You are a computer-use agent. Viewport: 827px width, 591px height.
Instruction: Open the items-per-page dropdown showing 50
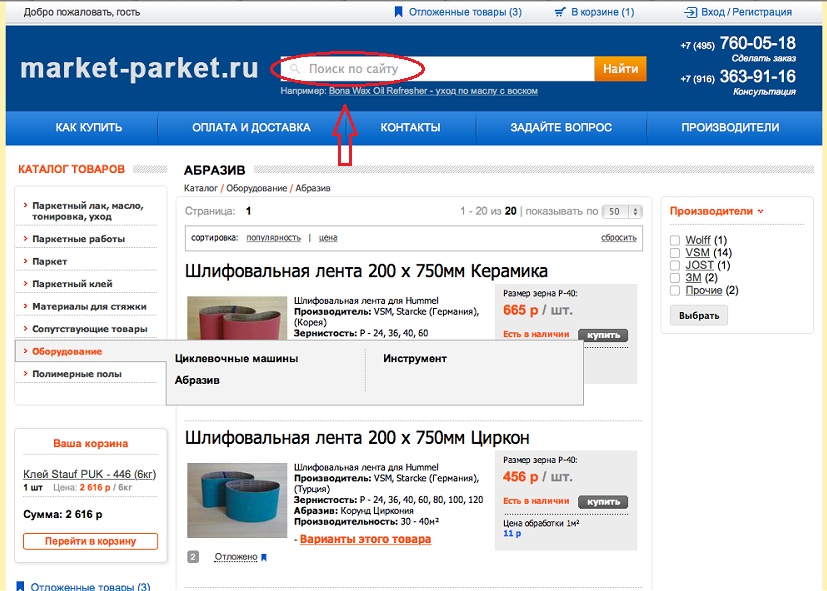(622, 211)
